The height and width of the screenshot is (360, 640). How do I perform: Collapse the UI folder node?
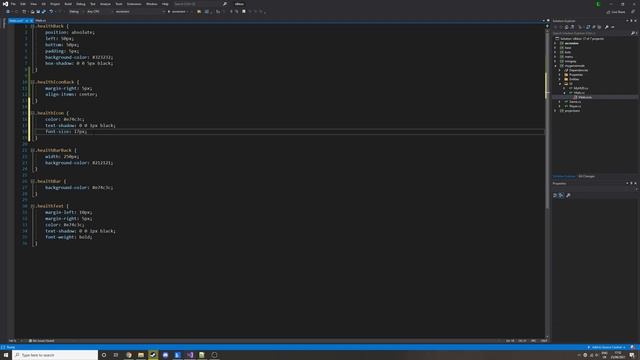click(x=560, y=84)
